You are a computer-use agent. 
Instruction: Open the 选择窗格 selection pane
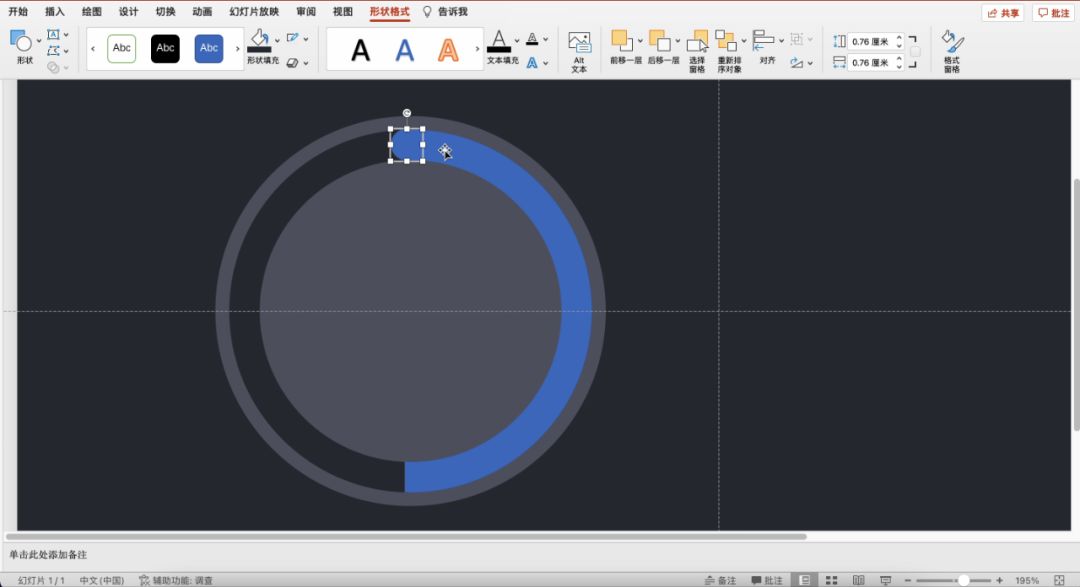tap(697, 51)
